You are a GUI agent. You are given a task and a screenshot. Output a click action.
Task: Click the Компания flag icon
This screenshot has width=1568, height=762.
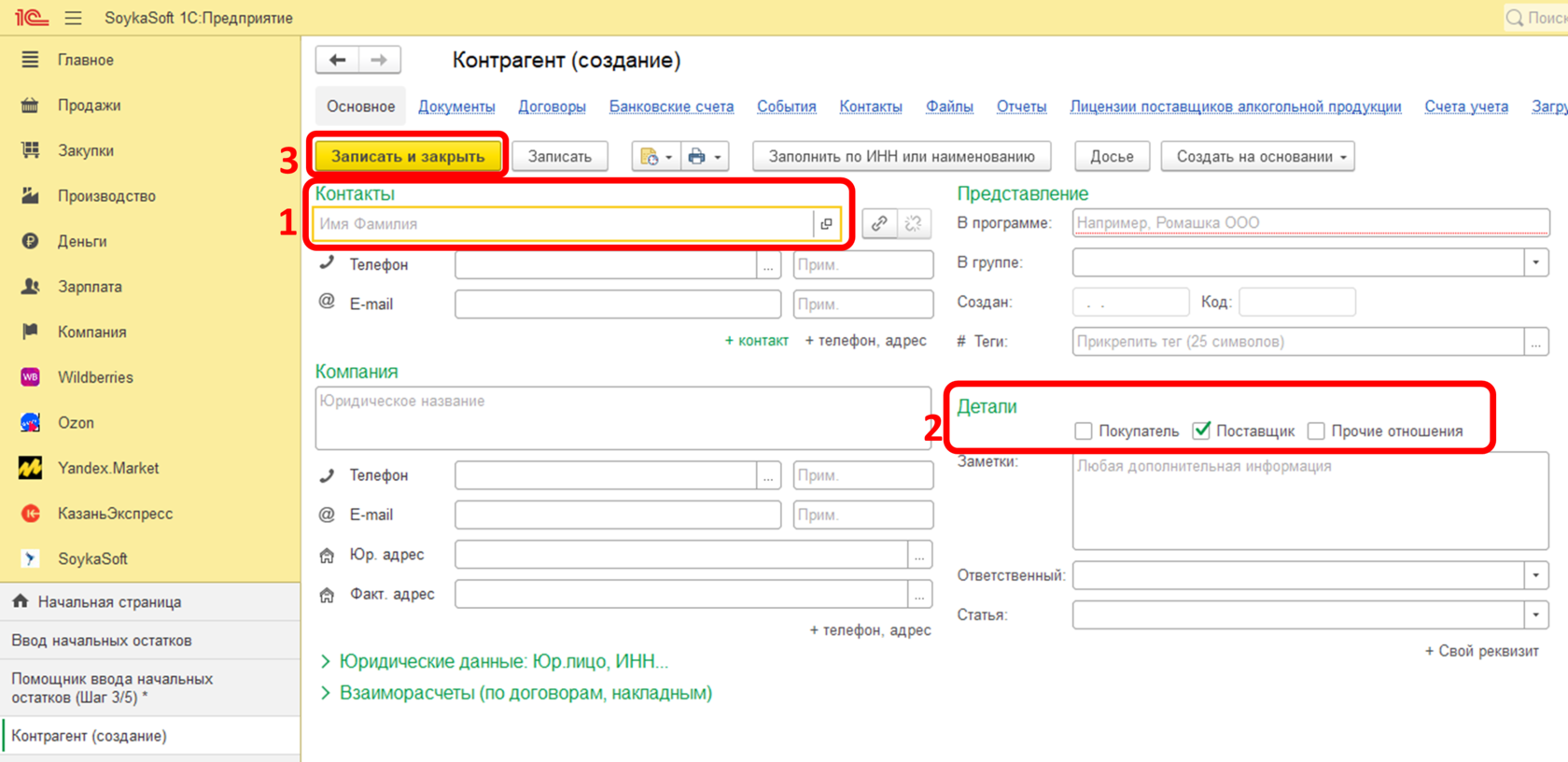click(x=30, y=332)
